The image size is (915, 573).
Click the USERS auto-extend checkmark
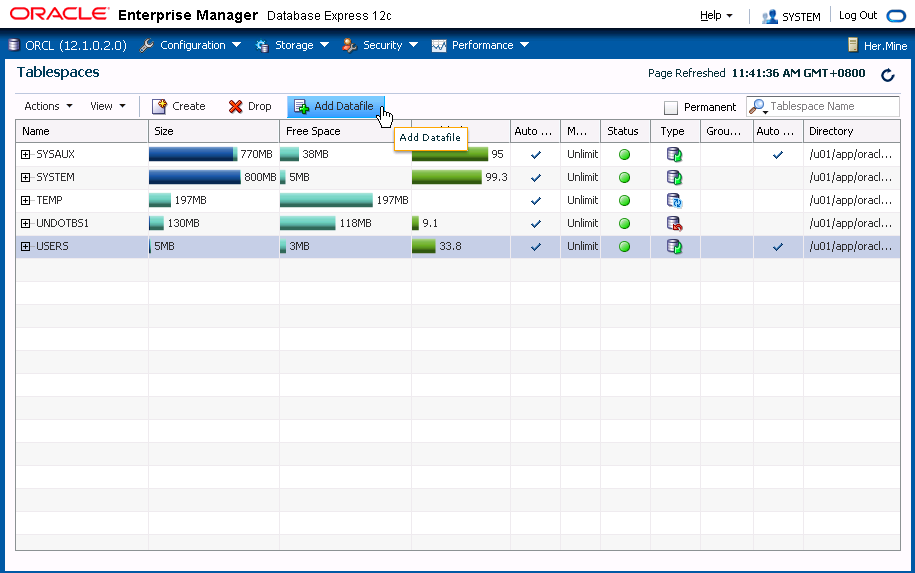(x=536, y=247)
